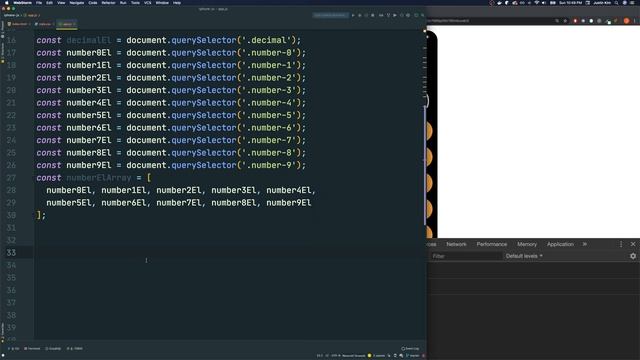Click the console Filter input field
The image size is (640, 360).
click(x=466, y=256)
